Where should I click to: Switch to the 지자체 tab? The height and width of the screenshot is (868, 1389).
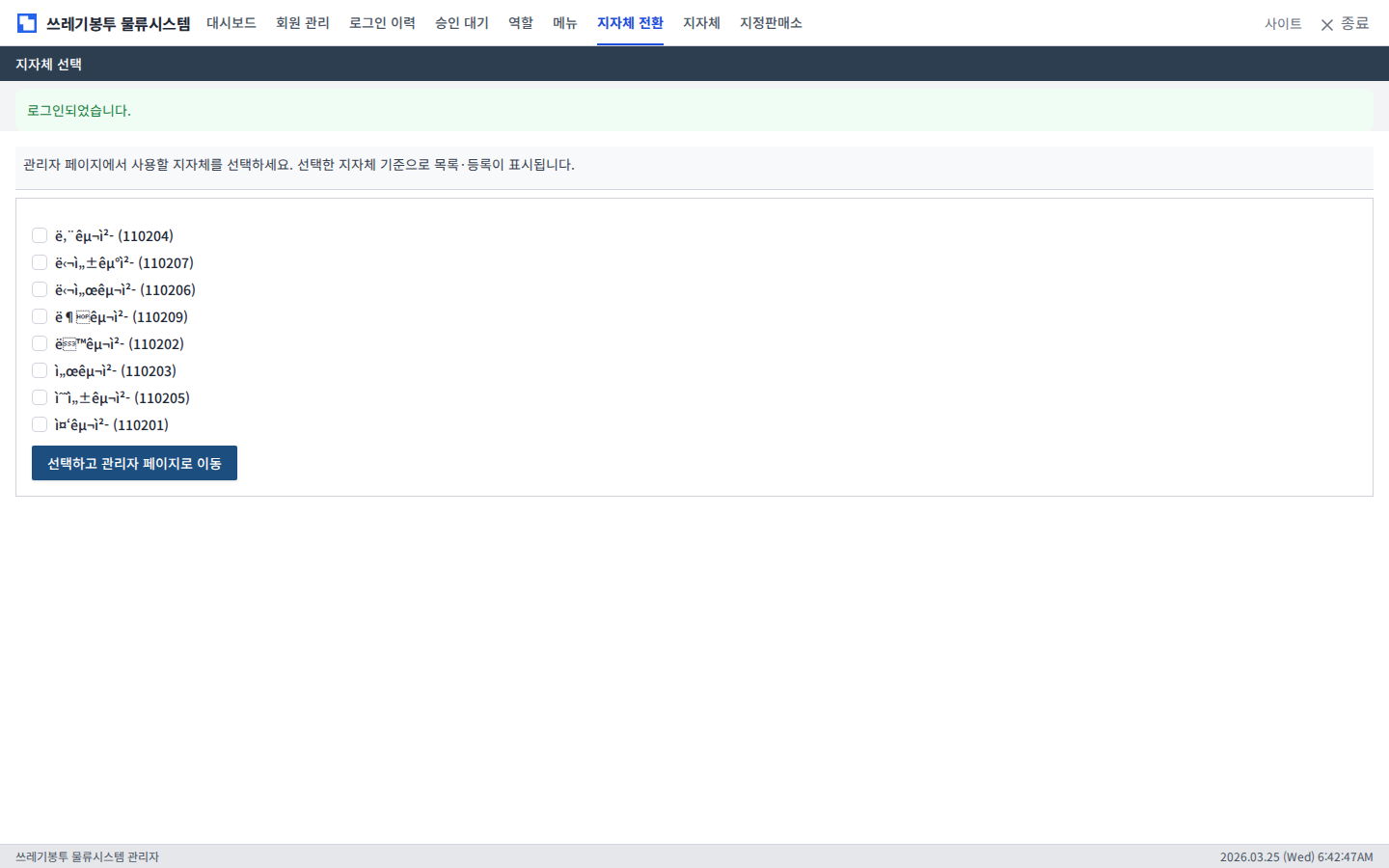point(701,23)
